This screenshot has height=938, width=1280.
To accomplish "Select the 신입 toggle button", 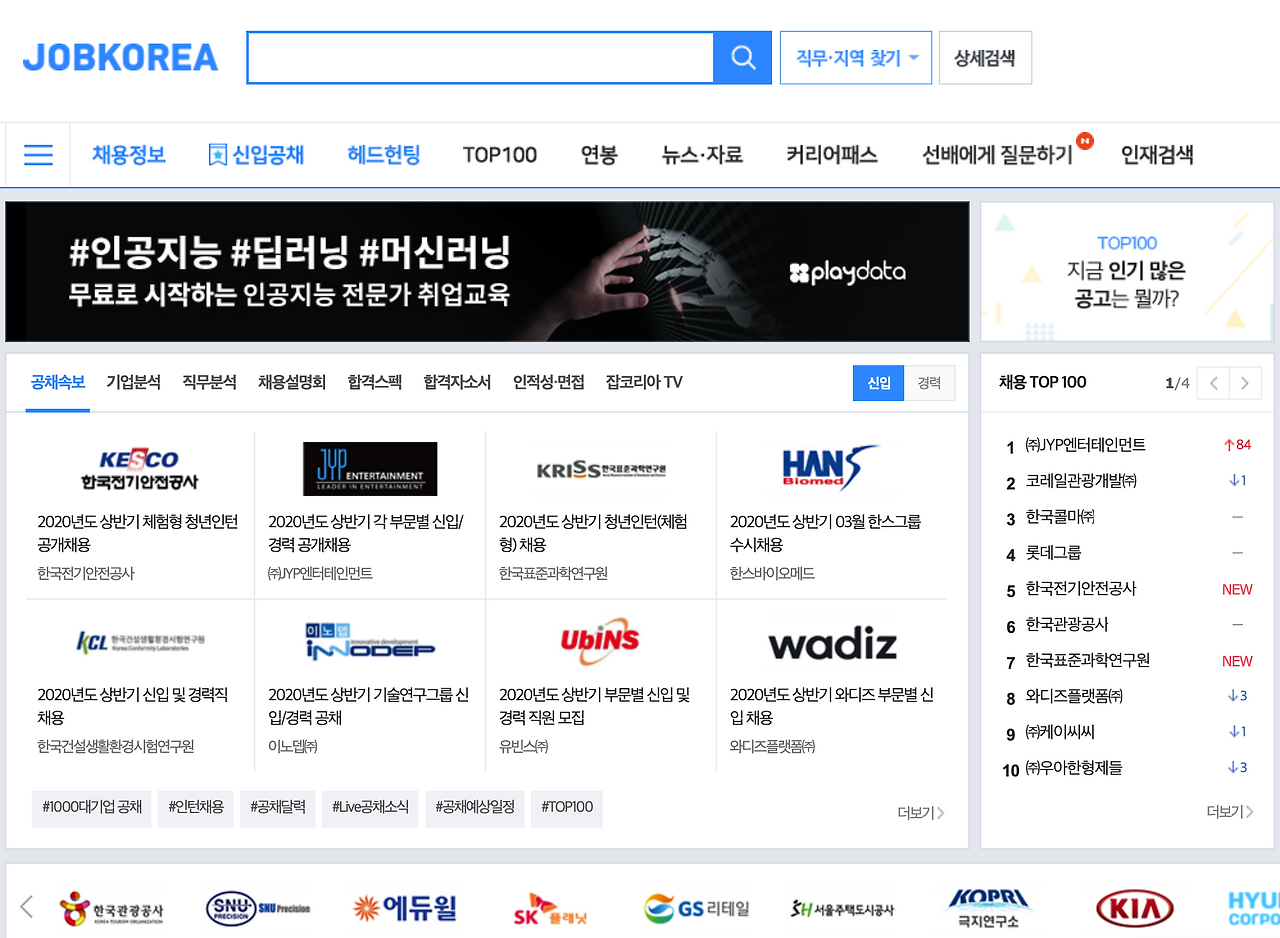I will tap(879, 383).
